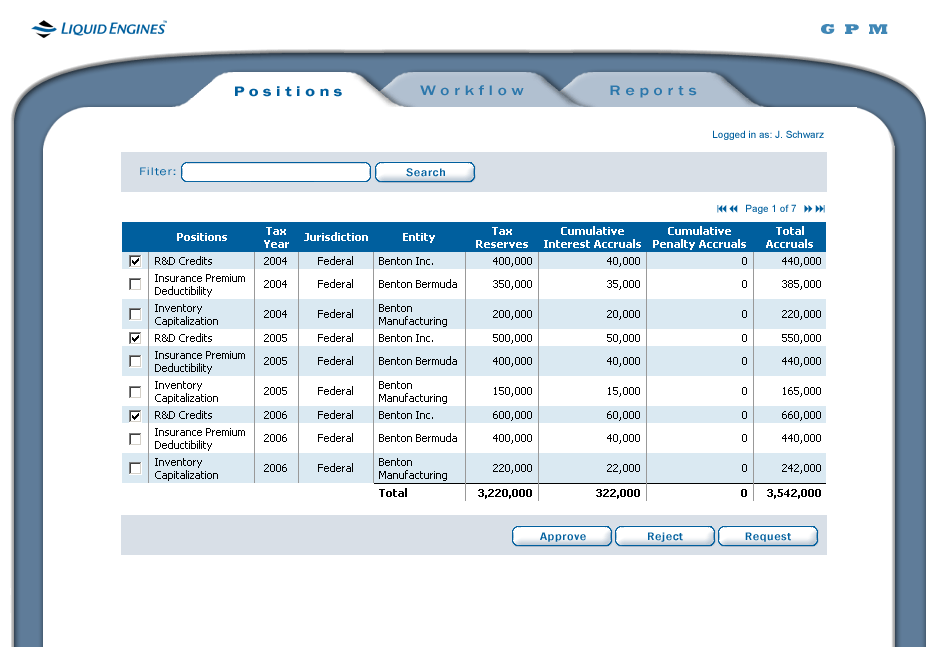
Task: Select the 2005 Inventory Capitalization checkbox
Action: 135,392
